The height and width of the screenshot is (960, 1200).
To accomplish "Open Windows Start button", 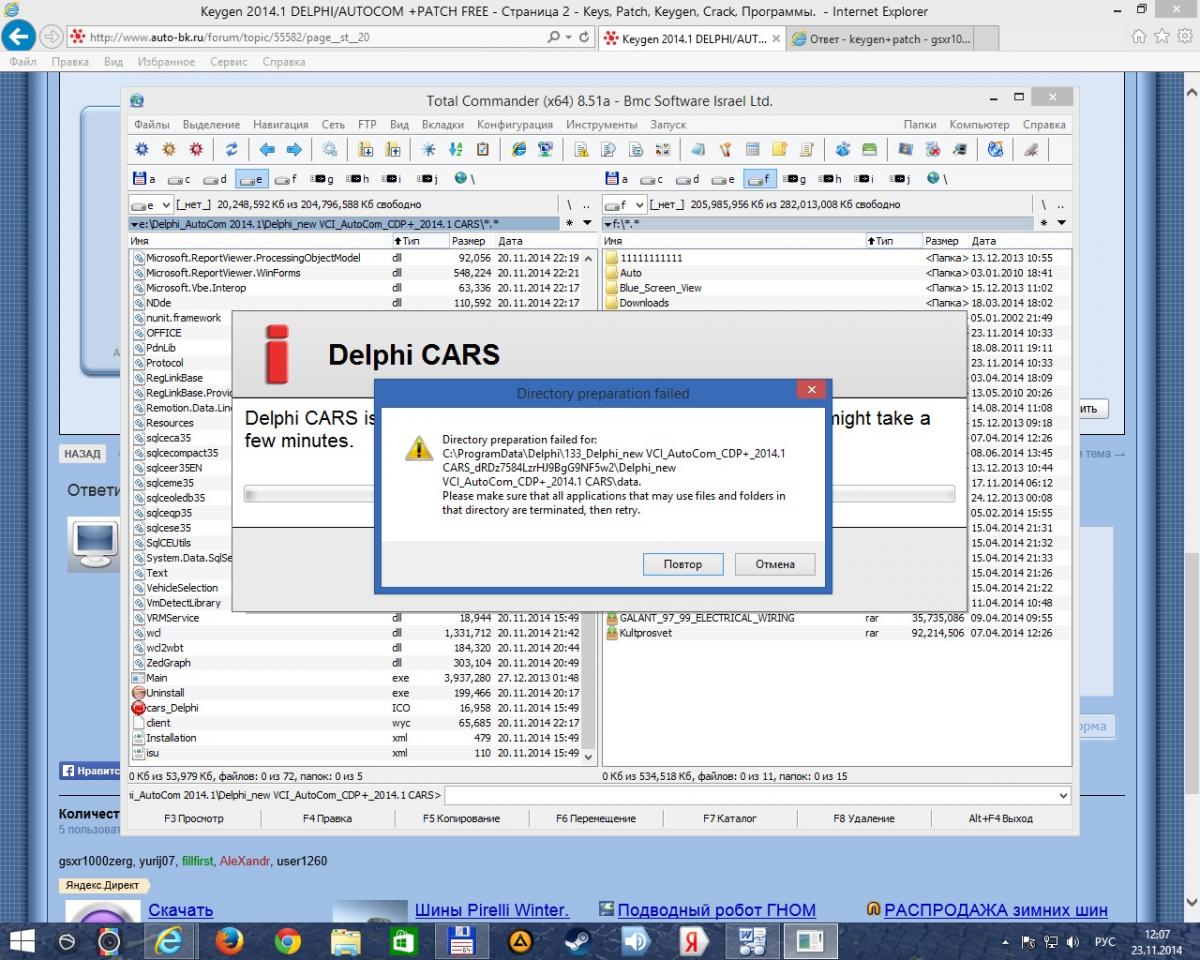I will point(21,941).
